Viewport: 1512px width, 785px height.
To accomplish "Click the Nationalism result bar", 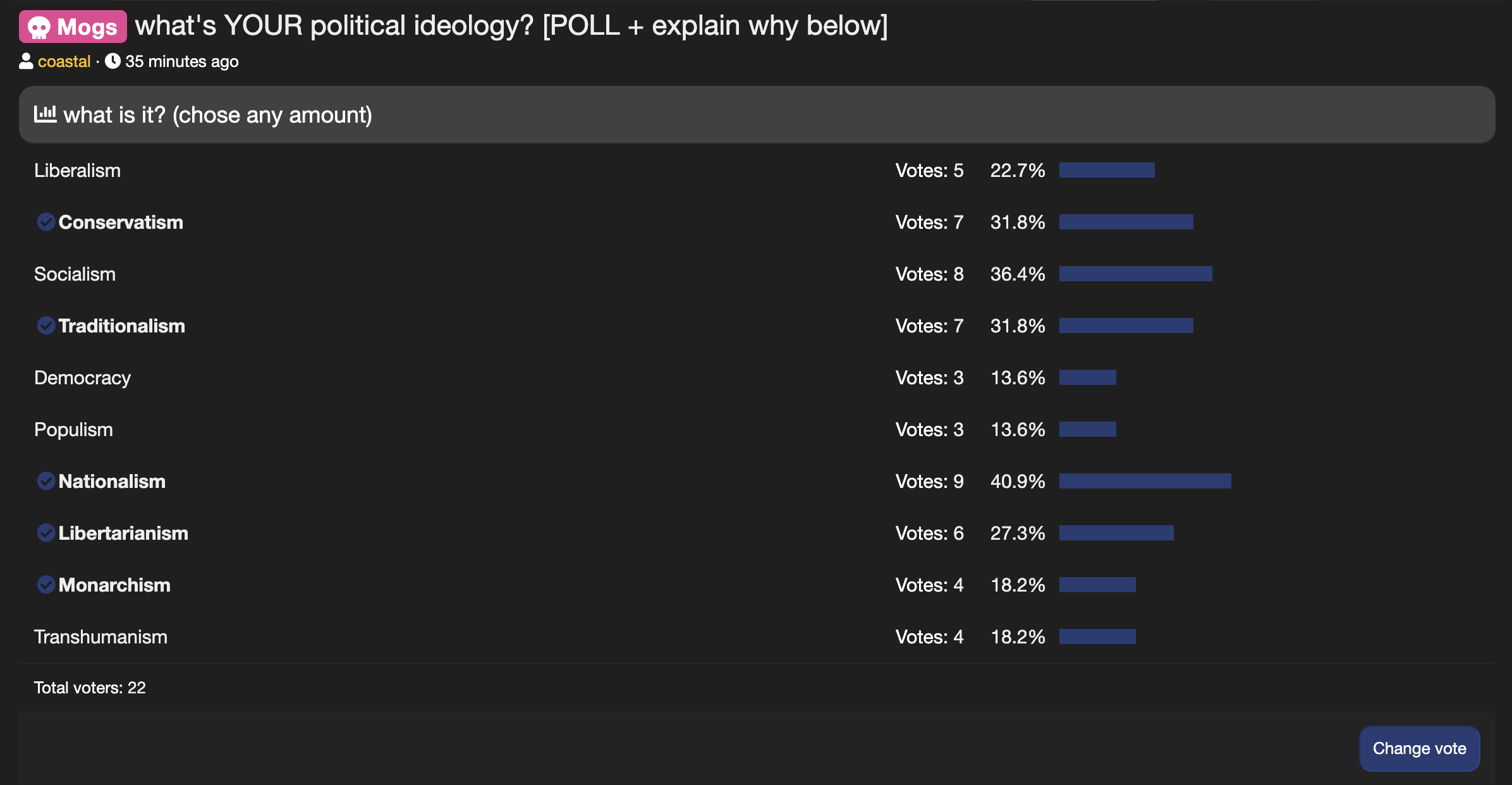I will [1145, 481].
